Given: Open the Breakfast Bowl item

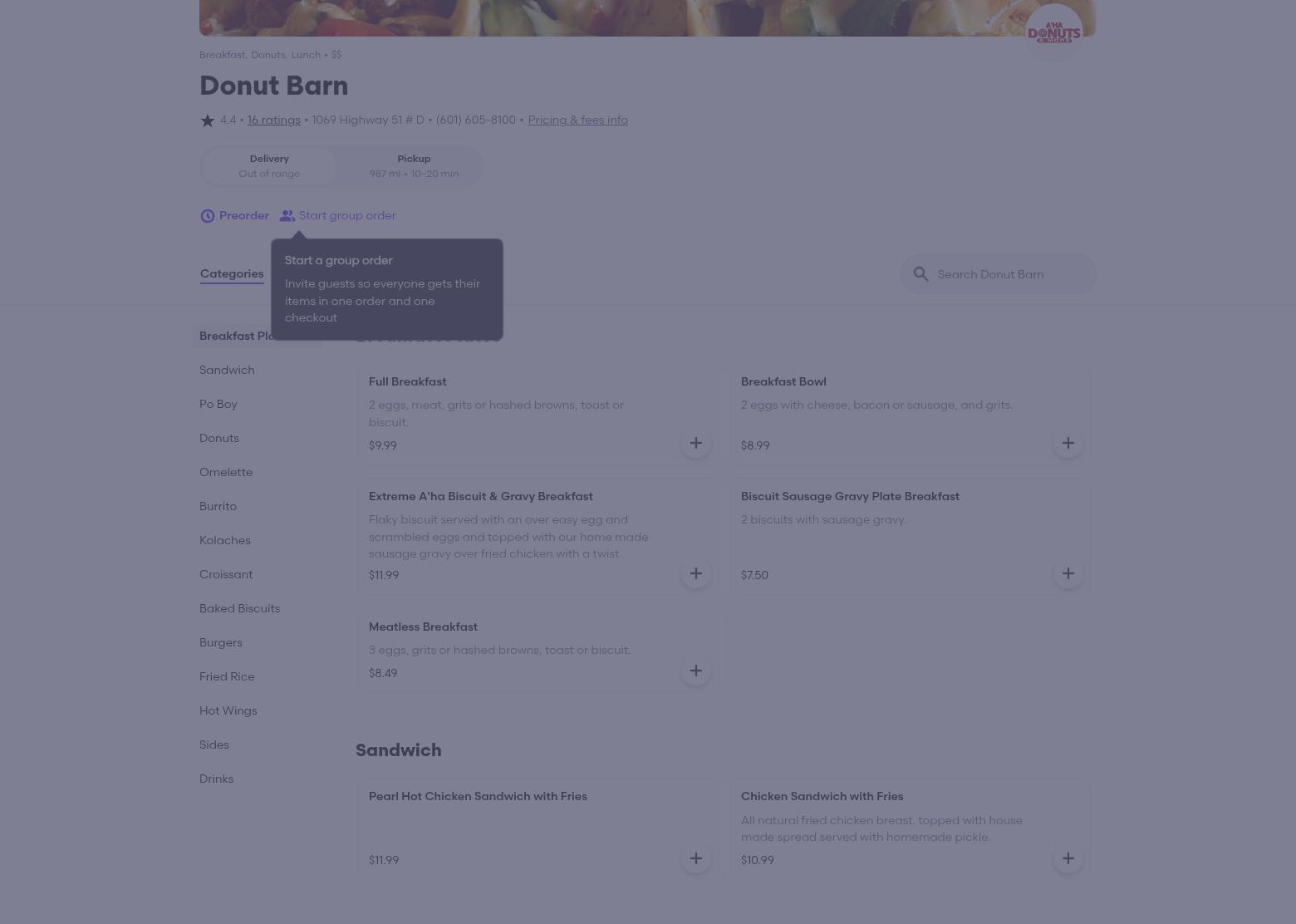Looking at the screenshot, I should (910, 413).
